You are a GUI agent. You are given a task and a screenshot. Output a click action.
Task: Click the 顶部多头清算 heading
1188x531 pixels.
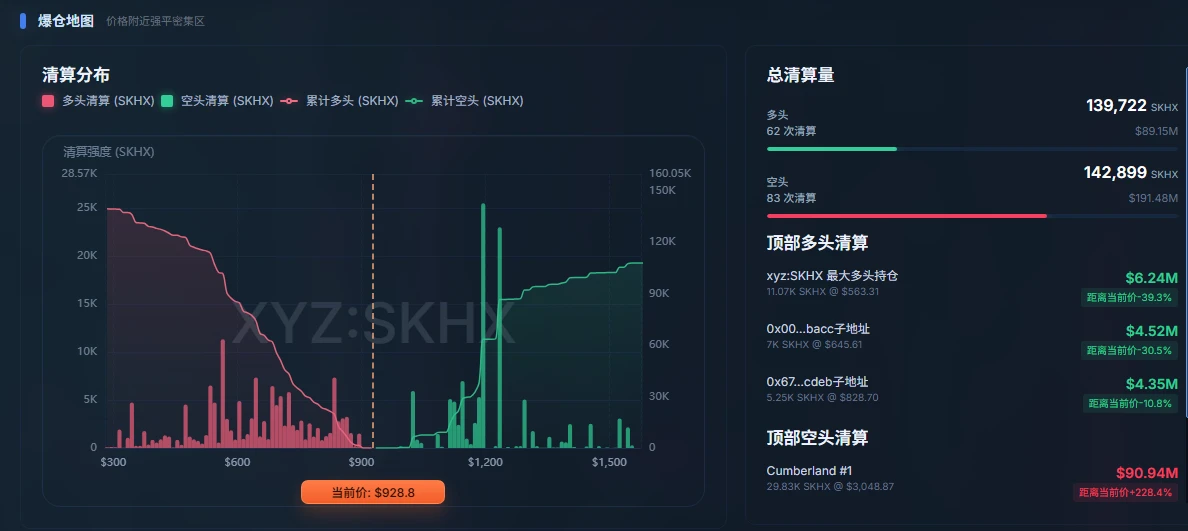(818, 243)
